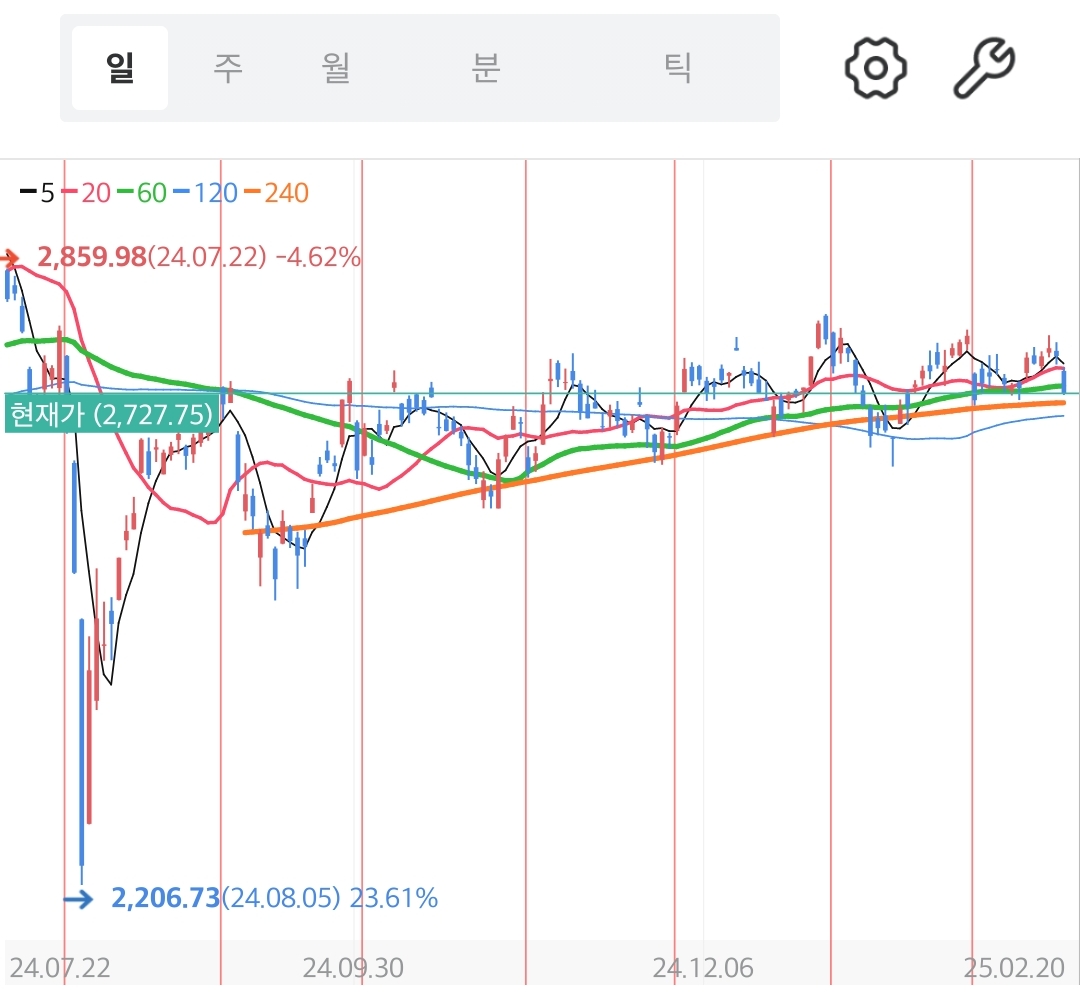Click the 24.12.06 date on the time axis
This screenshot has height=999, width=1080.
(x=703, y=968)
